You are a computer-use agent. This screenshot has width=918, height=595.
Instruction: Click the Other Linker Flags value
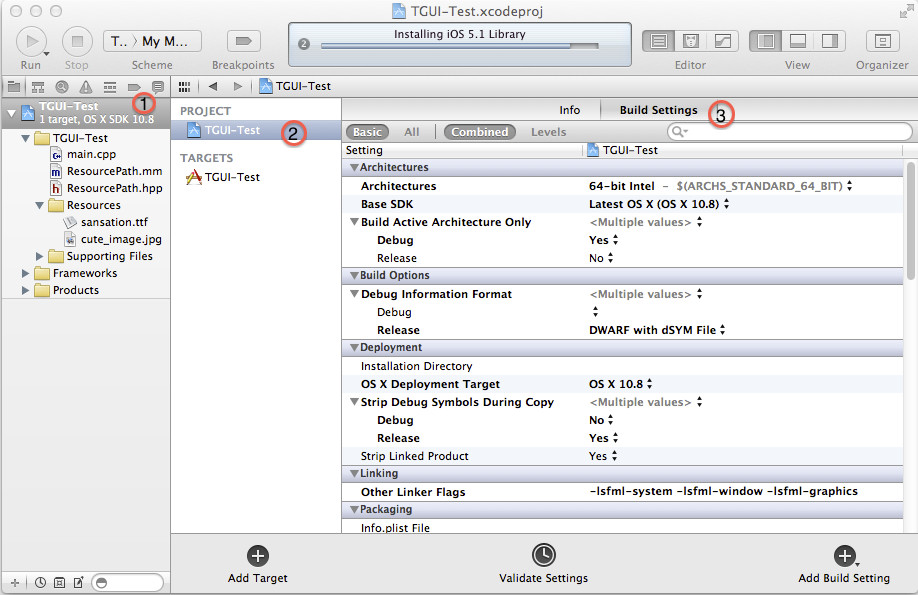click(x=724, y=492)
